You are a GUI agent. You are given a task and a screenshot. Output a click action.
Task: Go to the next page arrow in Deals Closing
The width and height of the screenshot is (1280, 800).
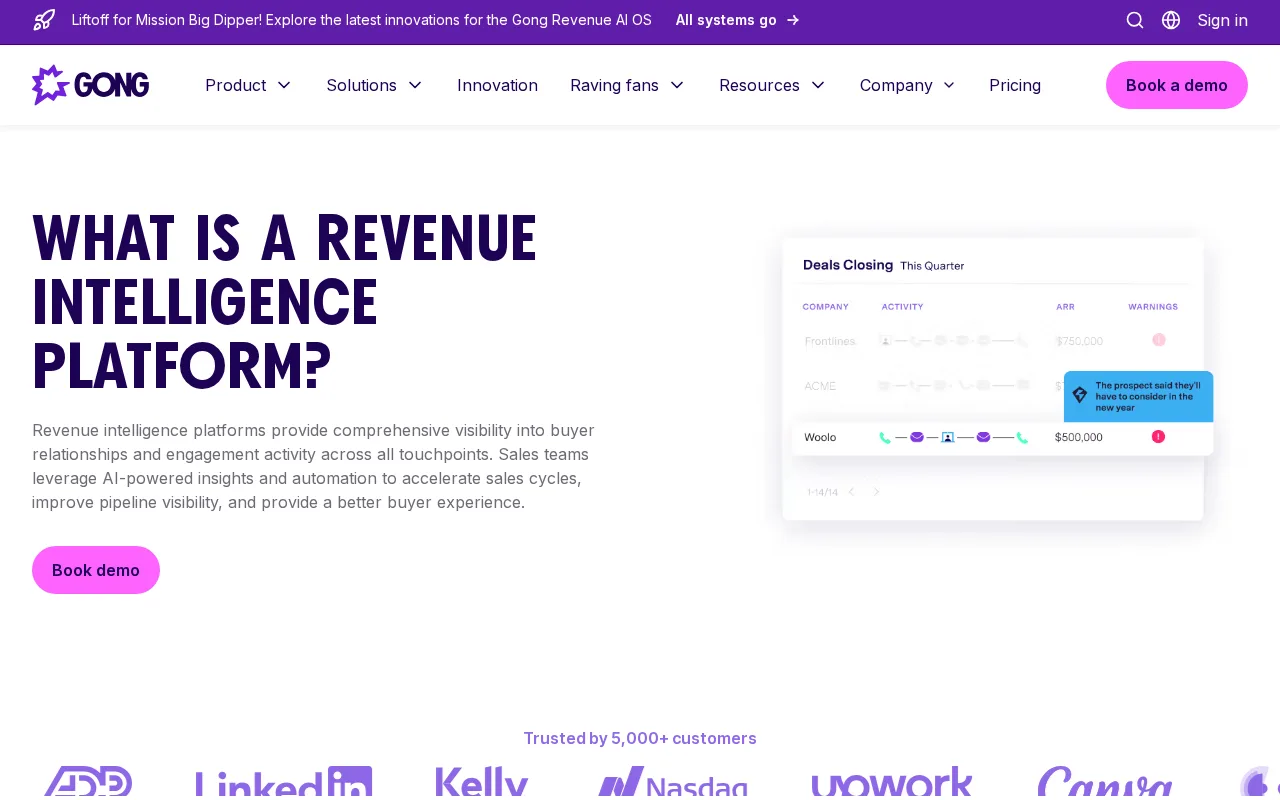point(876,492)
